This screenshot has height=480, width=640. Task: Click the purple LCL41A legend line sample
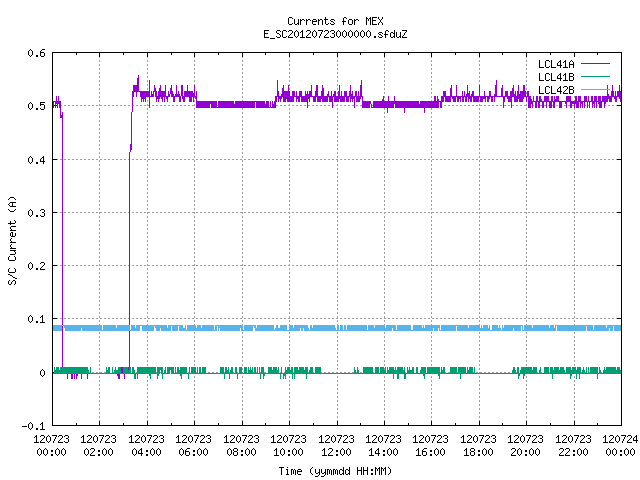pyautogui.click(x=595, y=64)
